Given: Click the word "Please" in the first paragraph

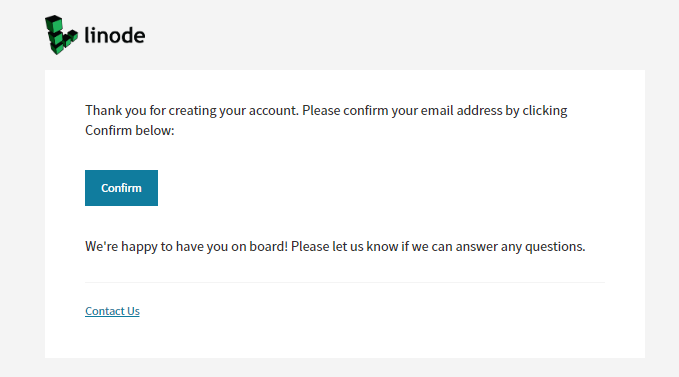Looking at the screenshot, I should coord(321,110).
